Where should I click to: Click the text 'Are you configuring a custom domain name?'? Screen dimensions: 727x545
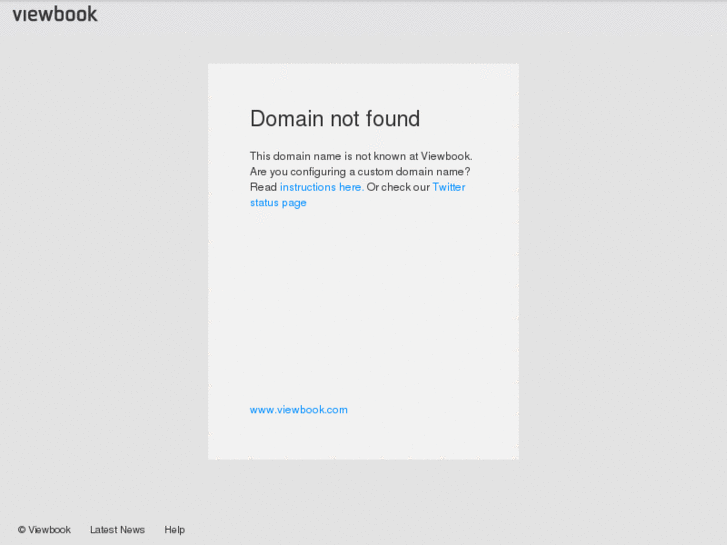pyautogui.click(x=360, y=172)
